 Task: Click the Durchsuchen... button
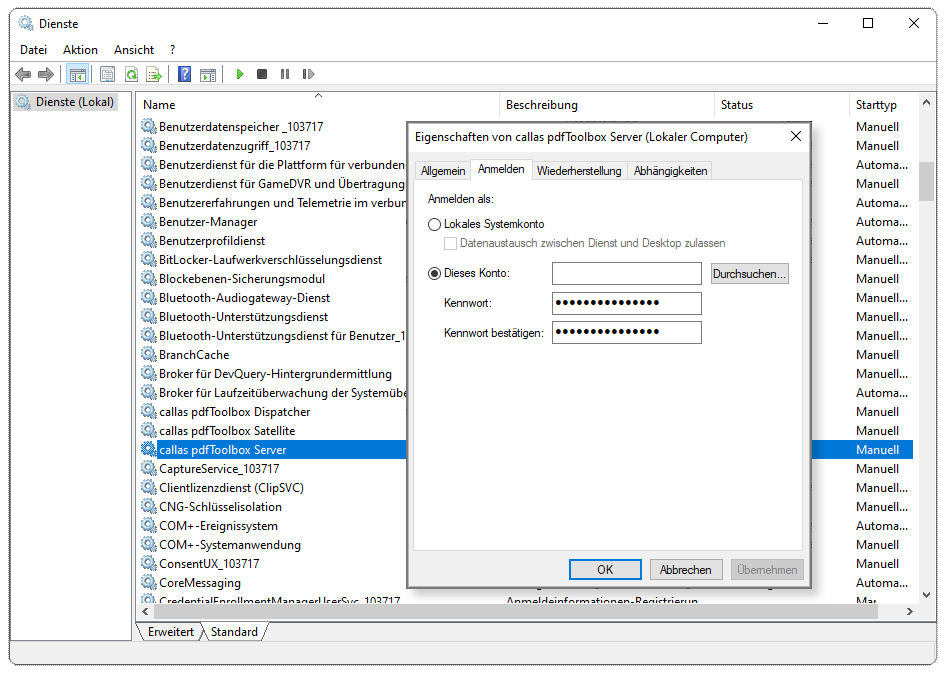[750, 273]
